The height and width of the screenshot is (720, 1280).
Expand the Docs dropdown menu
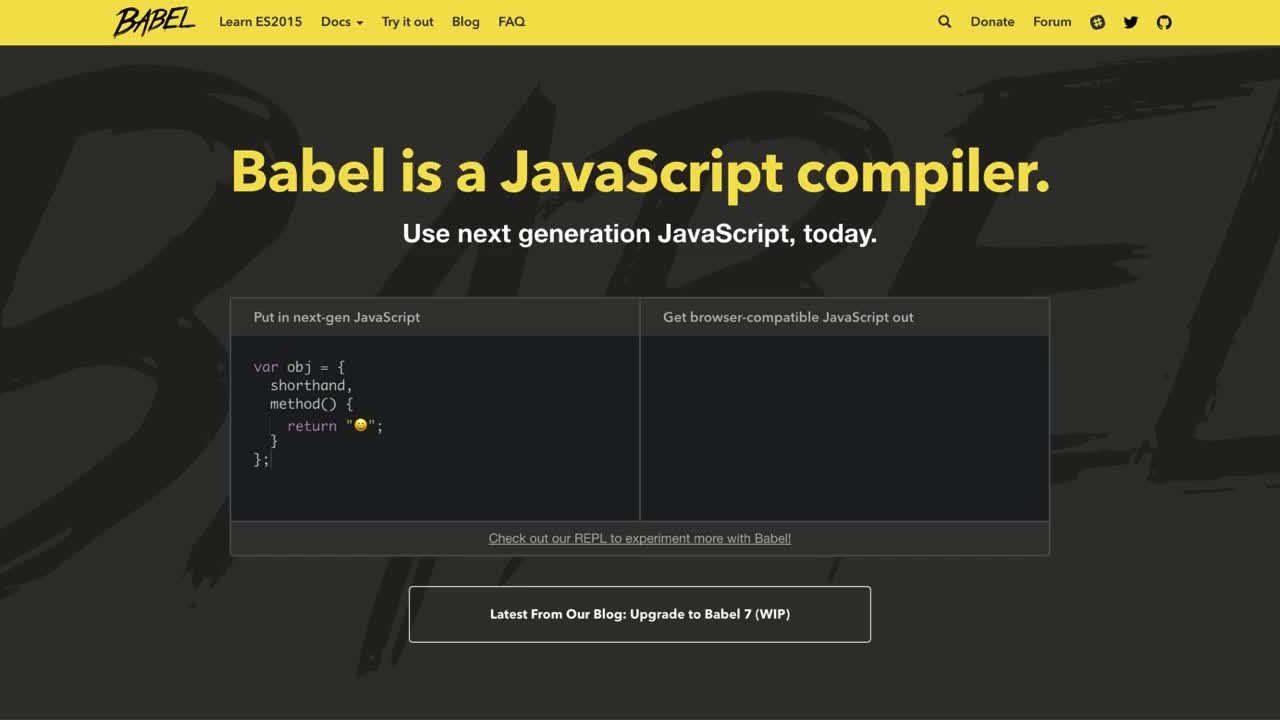pyautogui.click(x=341, y=21)
